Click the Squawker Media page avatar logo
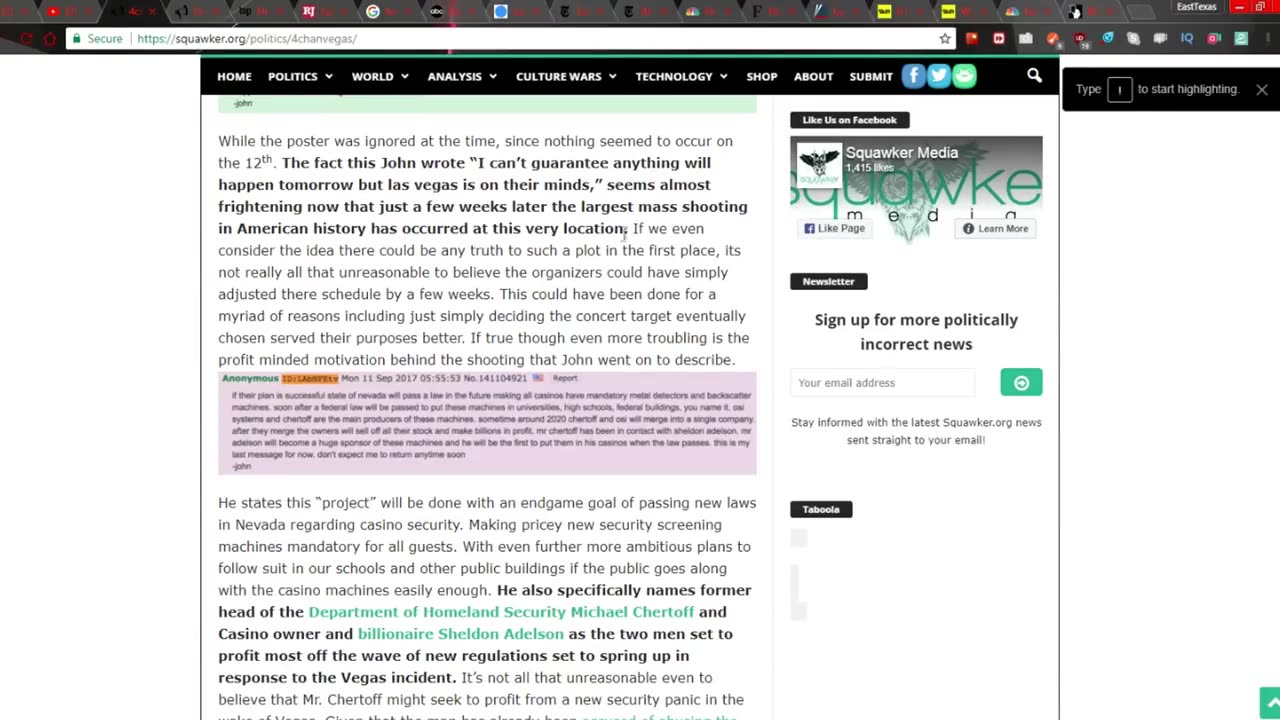1280x720 pixels. [819, 164]
